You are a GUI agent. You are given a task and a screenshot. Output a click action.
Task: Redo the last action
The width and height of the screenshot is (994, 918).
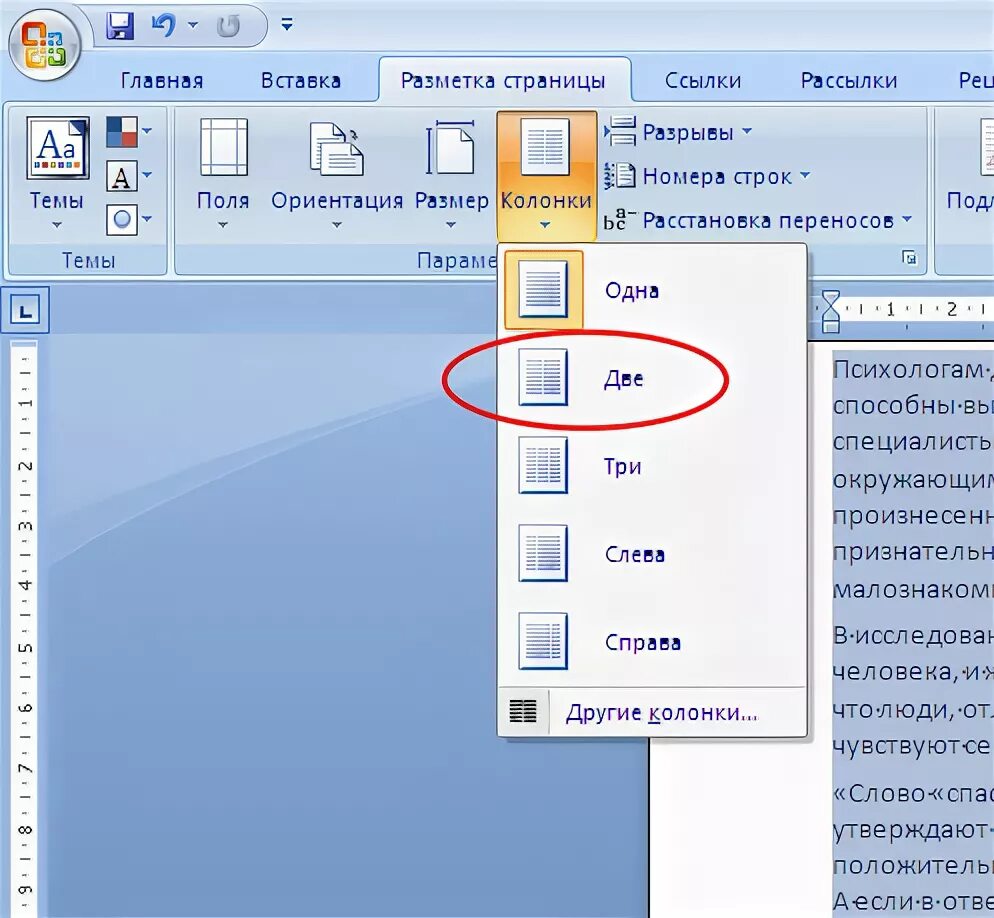pyautogui.click(x=228, y=25)
